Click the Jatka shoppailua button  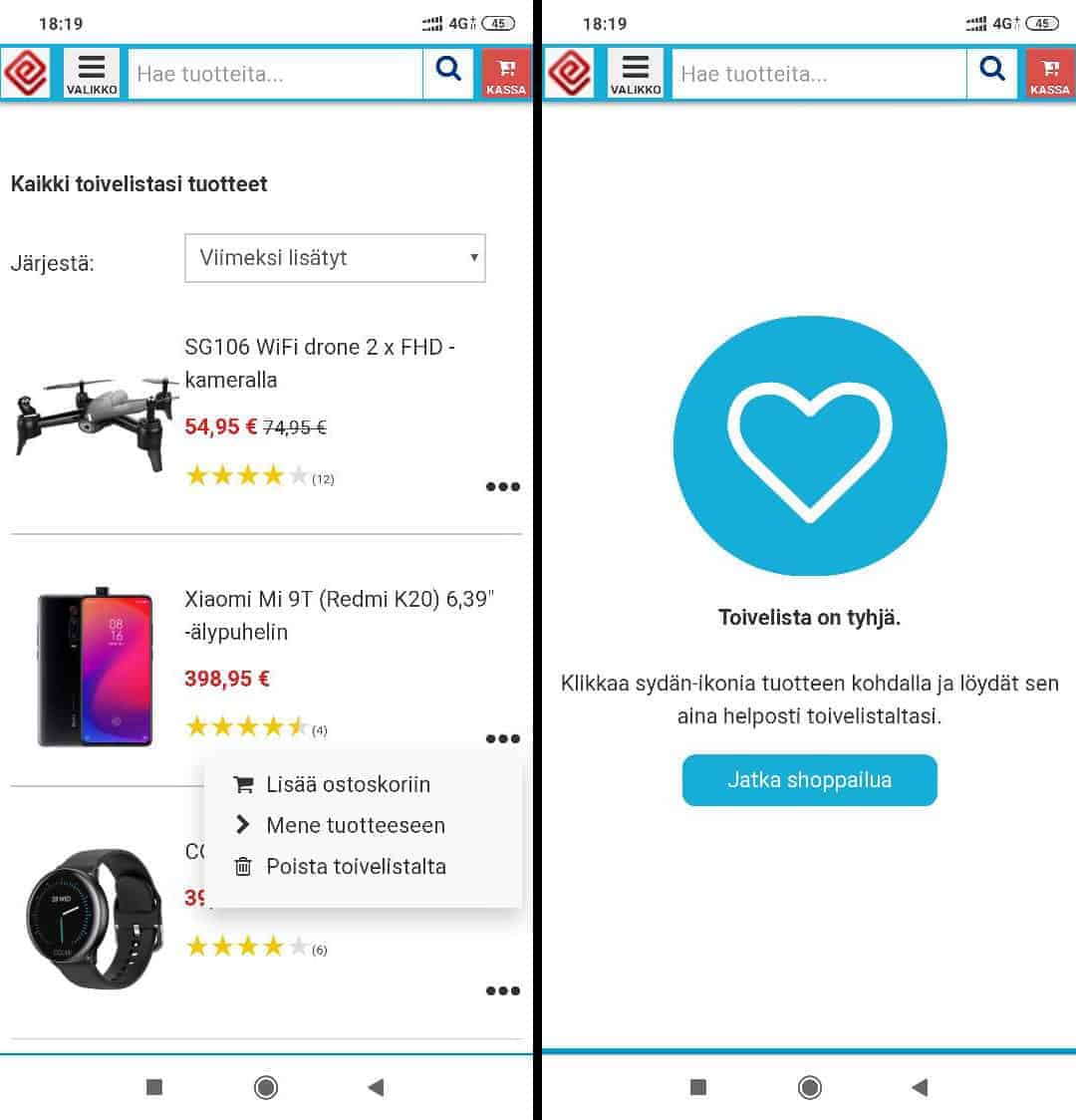pyautogui.click(x=809, y=780)
